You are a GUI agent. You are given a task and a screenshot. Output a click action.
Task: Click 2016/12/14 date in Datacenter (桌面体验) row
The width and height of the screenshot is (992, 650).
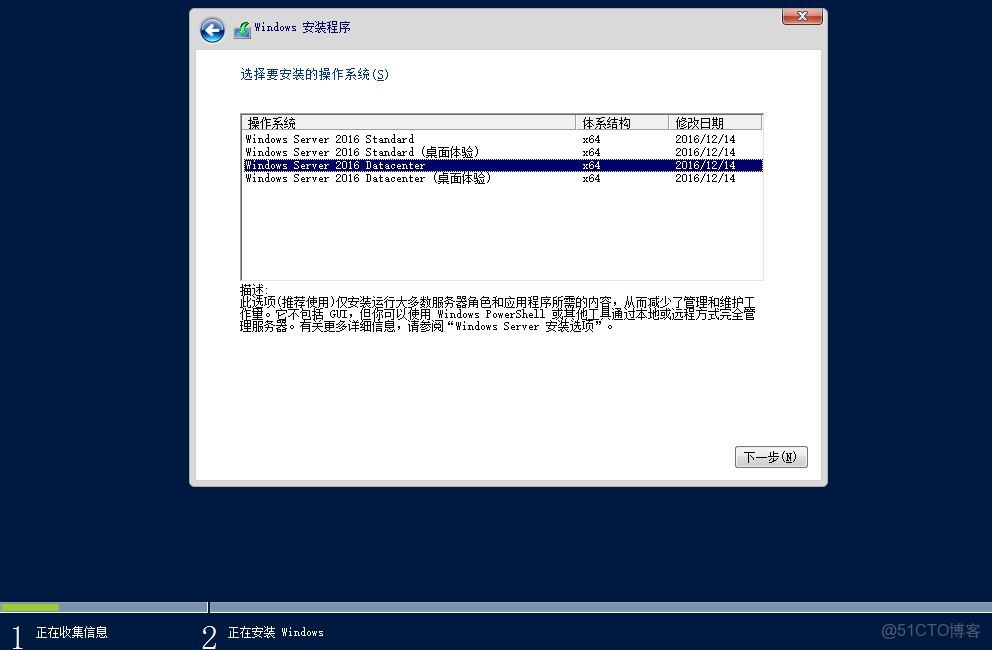click(x=705, y=178)
